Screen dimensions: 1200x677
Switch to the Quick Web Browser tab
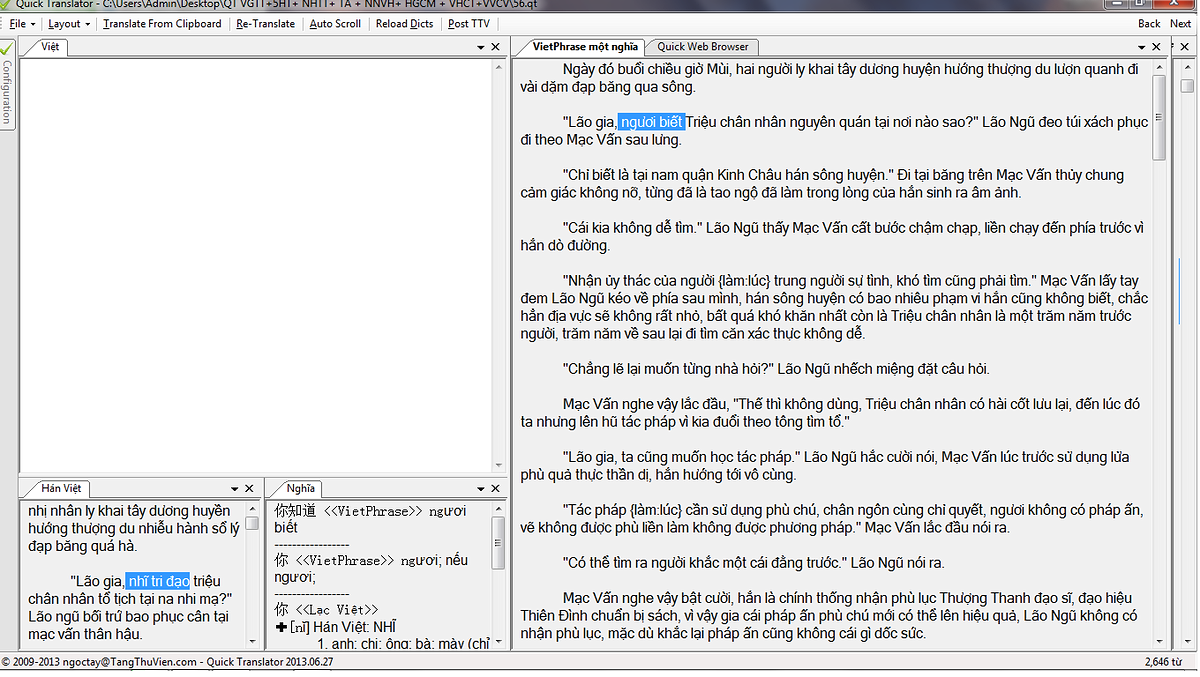click(x=703, y=47)
